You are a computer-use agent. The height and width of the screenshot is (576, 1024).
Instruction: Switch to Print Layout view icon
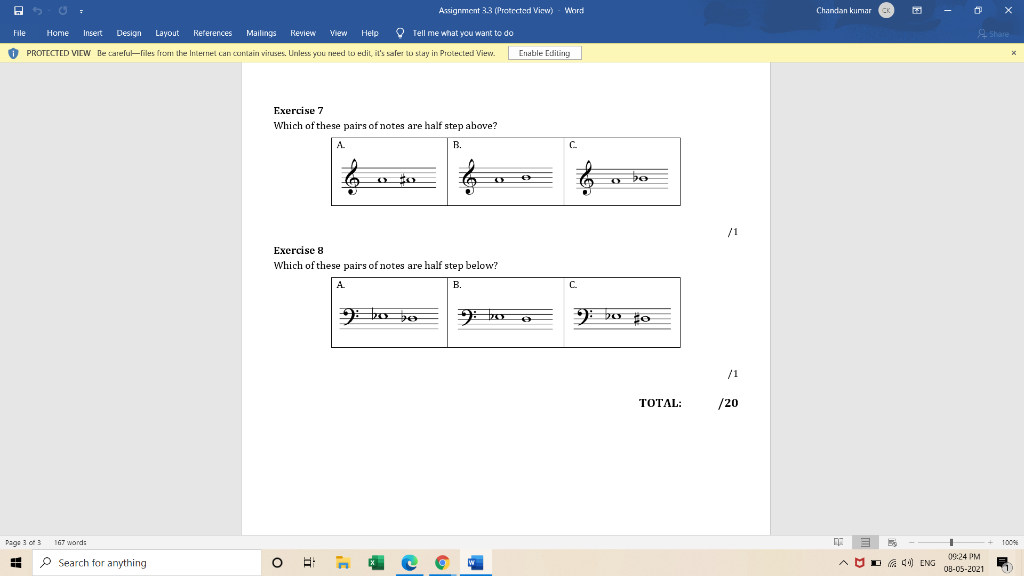coord(865,542)
